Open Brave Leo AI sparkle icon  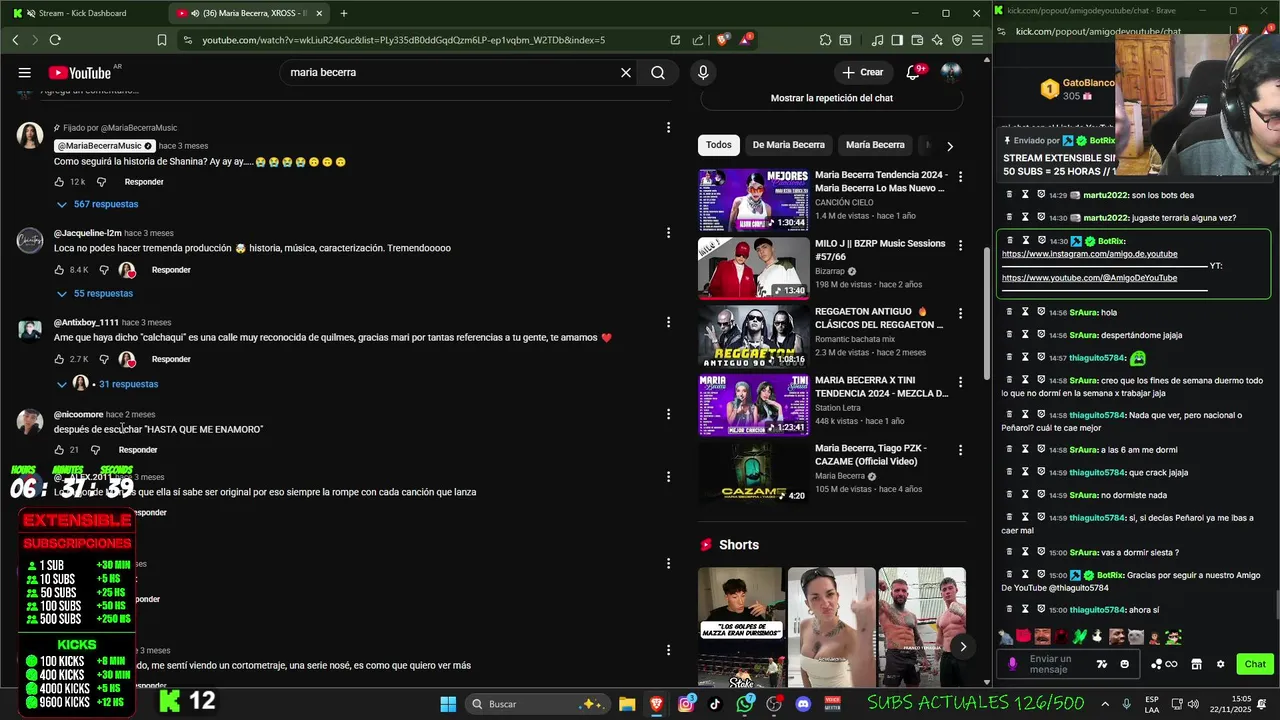[937, 40]
